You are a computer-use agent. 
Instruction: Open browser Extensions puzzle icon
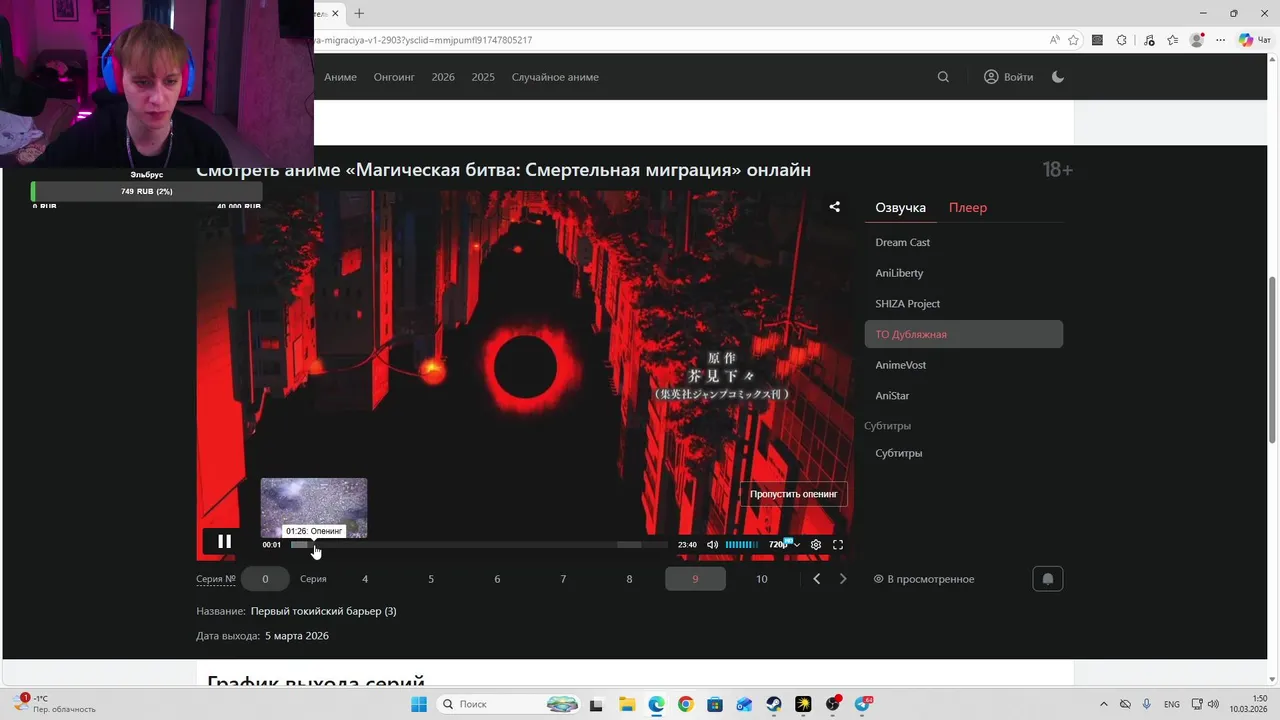tap(1122, 40)
